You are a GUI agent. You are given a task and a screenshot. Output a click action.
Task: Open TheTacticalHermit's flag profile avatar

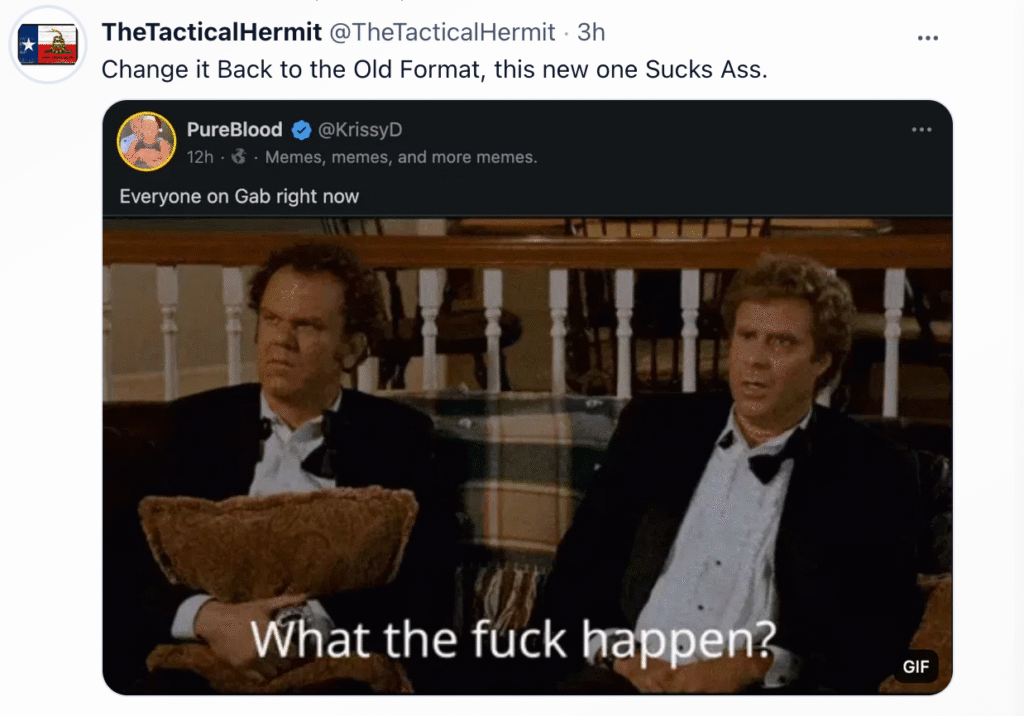48,45
